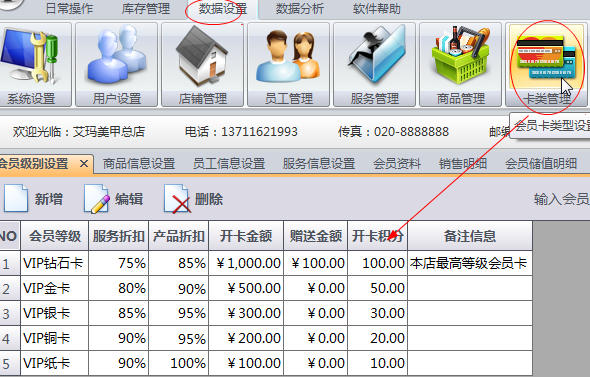Image resolution: width=590 pixels, height=377 pixels.
Task: Click the 20.00 开卡积分 cell
Action: [x=377, y=338]
